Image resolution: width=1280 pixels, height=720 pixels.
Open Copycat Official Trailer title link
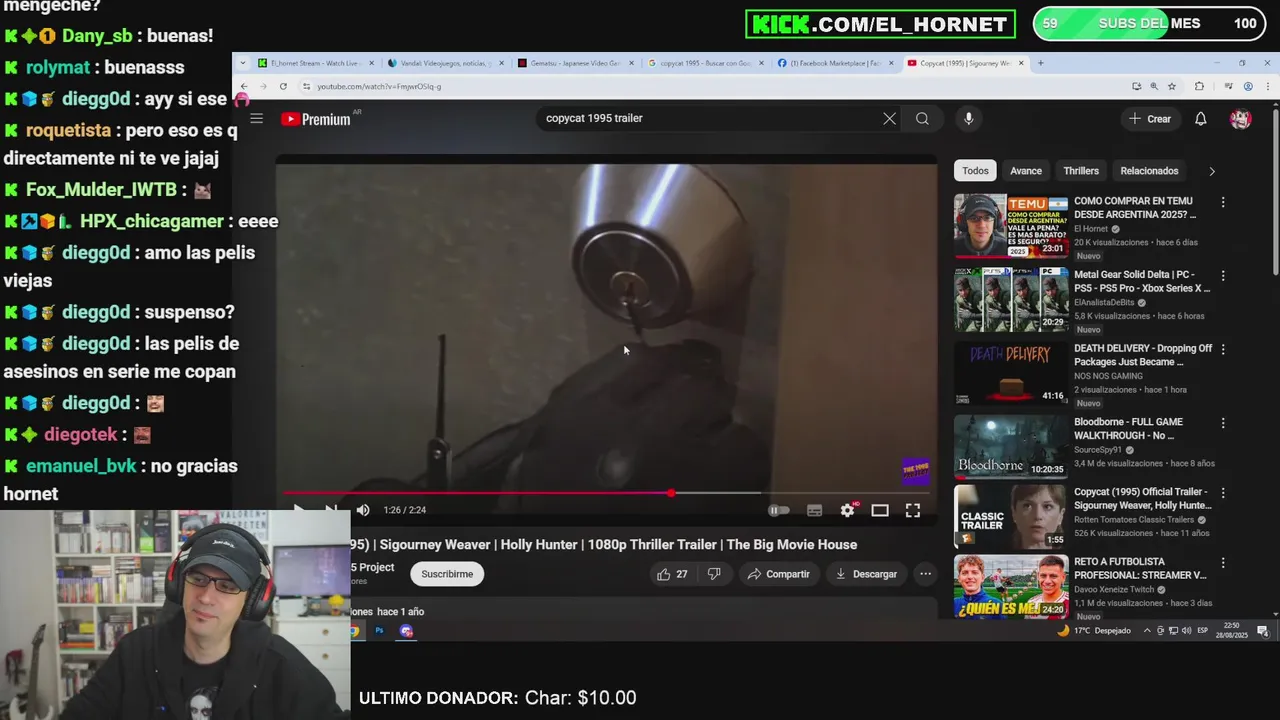tap(1141, 499)
